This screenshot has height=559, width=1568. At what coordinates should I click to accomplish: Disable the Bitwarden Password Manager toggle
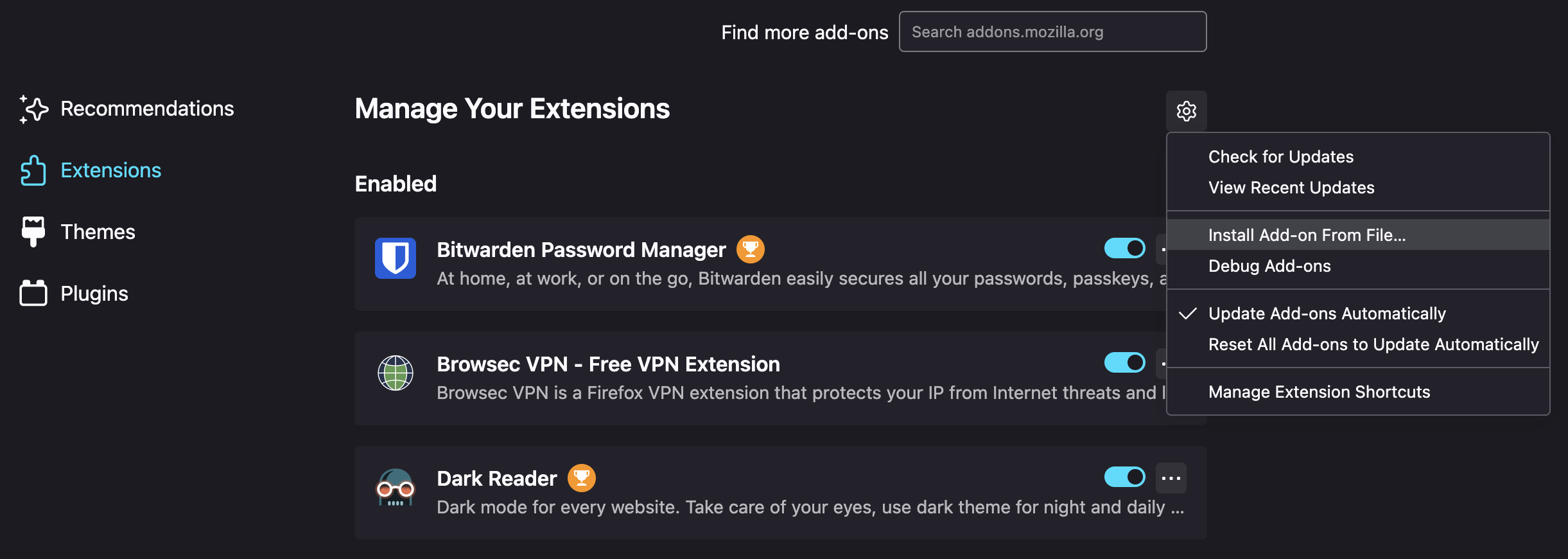(x=1124, y=248)
